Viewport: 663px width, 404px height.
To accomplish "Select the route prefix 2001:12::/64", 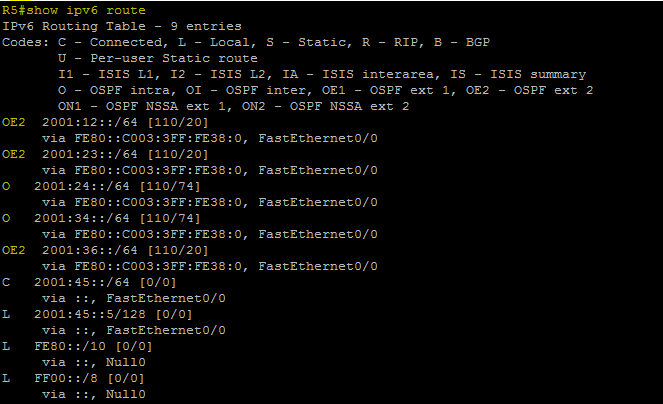I will (x=90, y=122).
